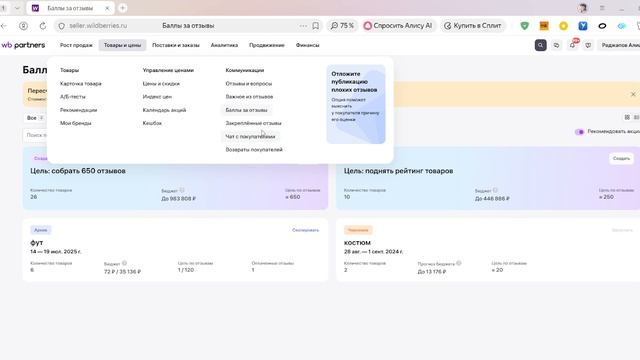Open Чат с покупателями menu entry
The height and width of the screenshot is (360, 640).
pos(250,136)
